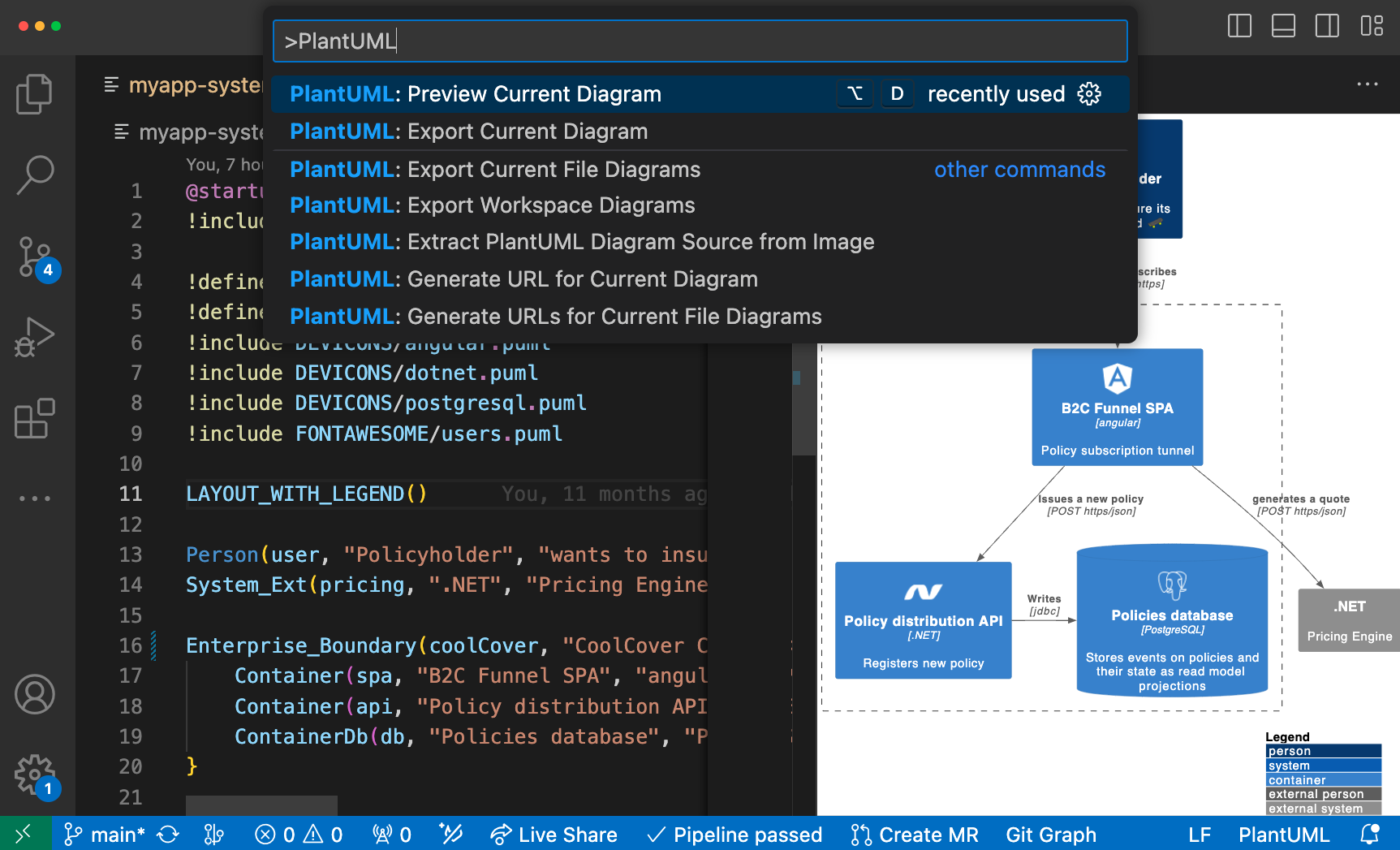Screen dimensions: 1400x850
Task: Open editor More Actions ellipsis
Action: [1368, 84]
